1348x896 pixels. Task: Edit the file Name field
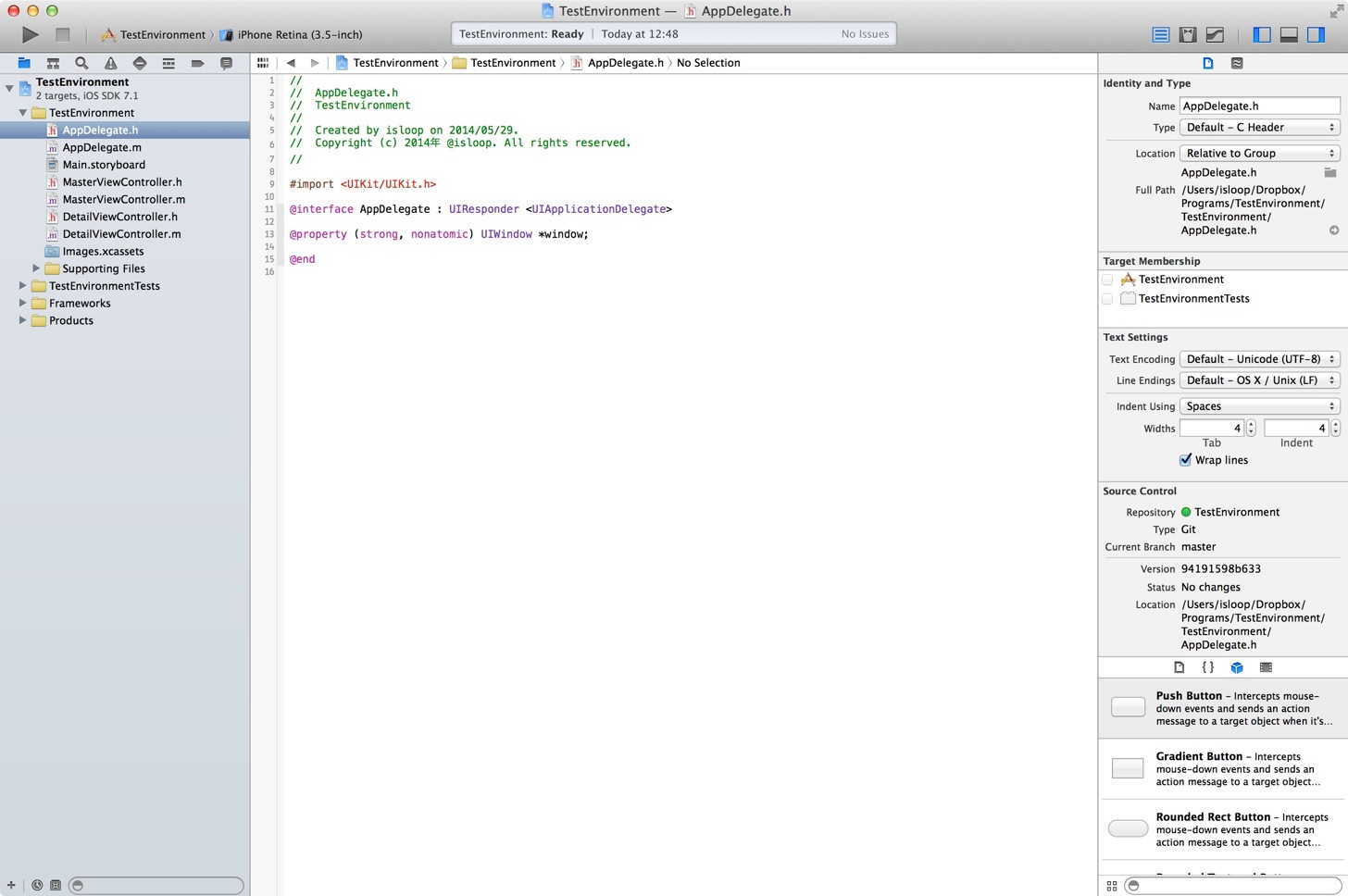tap(1260, 106)
